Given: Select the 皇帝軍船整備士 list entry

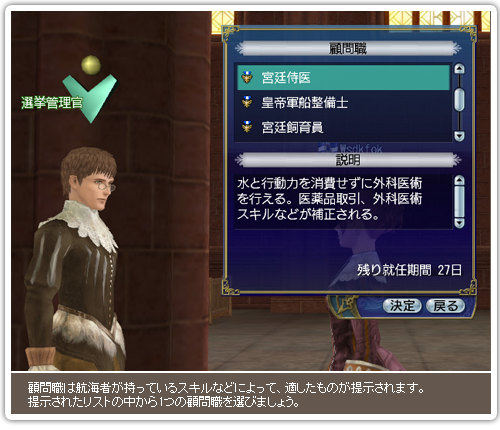Looking at the screenshot, I should (343, 102).
